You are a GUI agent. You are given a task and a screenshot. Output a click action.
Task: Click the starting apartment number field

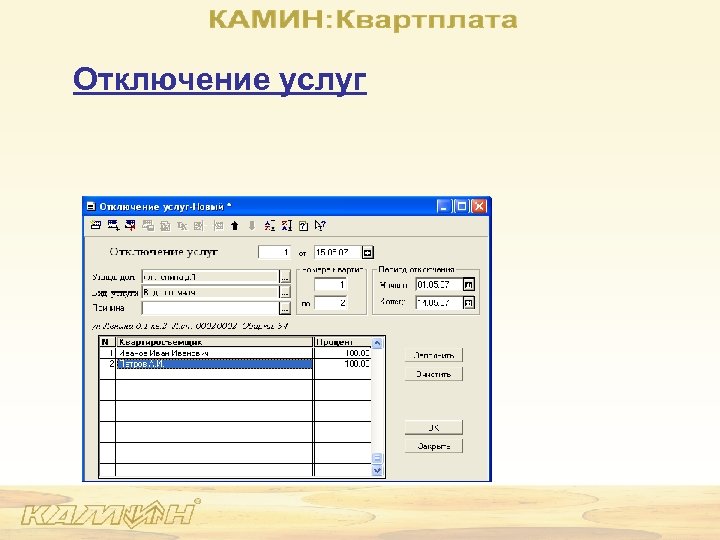[x=330, y=285]
